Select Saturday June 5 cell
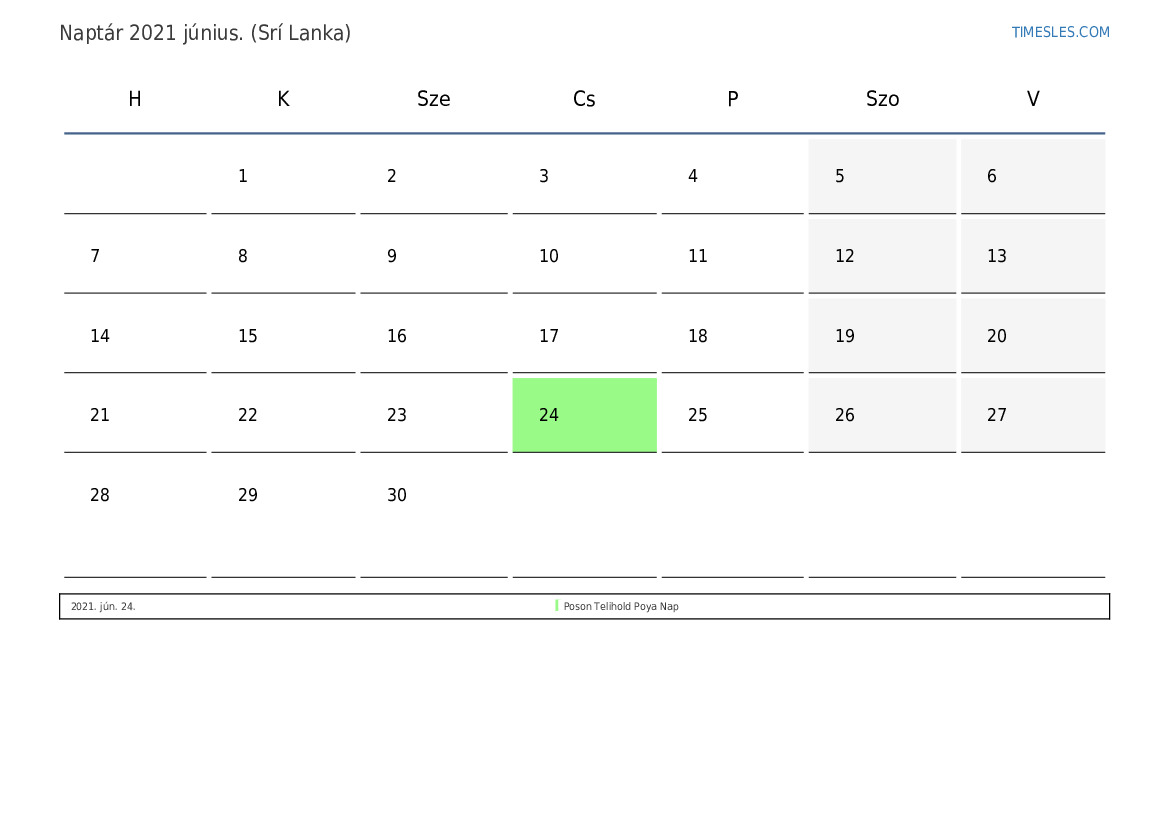This screenshot has height=827, width=1169. pyautogui.click(x=882, y=176)
